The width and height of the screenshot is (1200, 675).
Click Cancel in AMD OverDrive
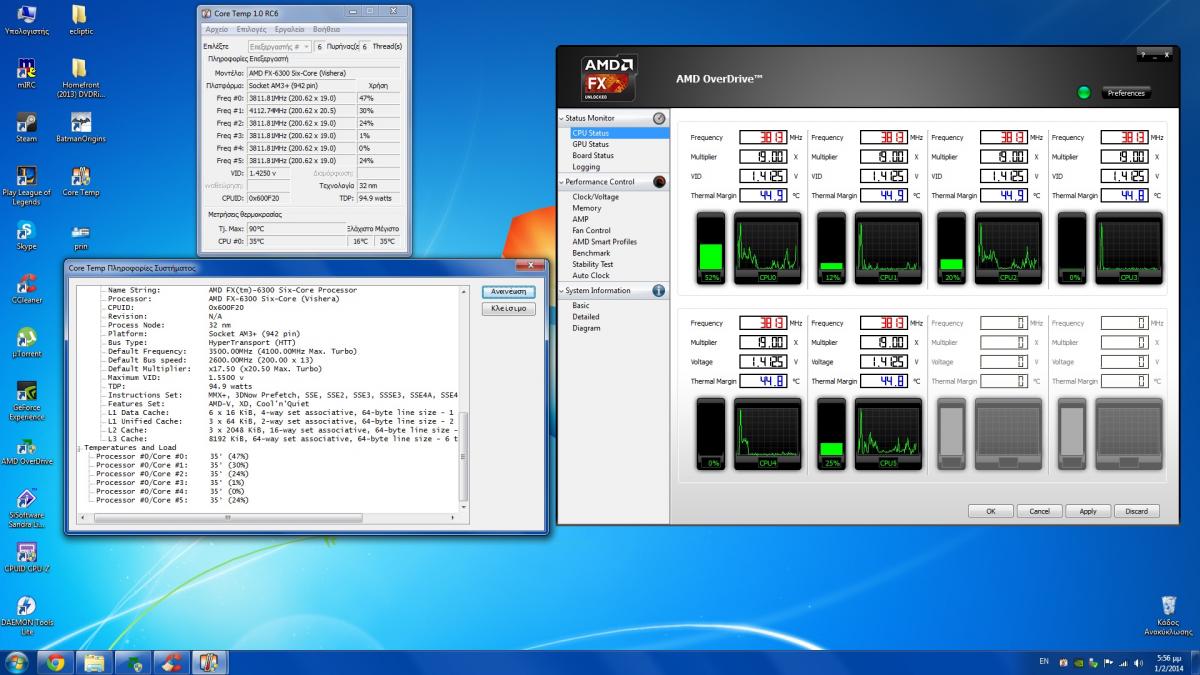[1039, 511]
